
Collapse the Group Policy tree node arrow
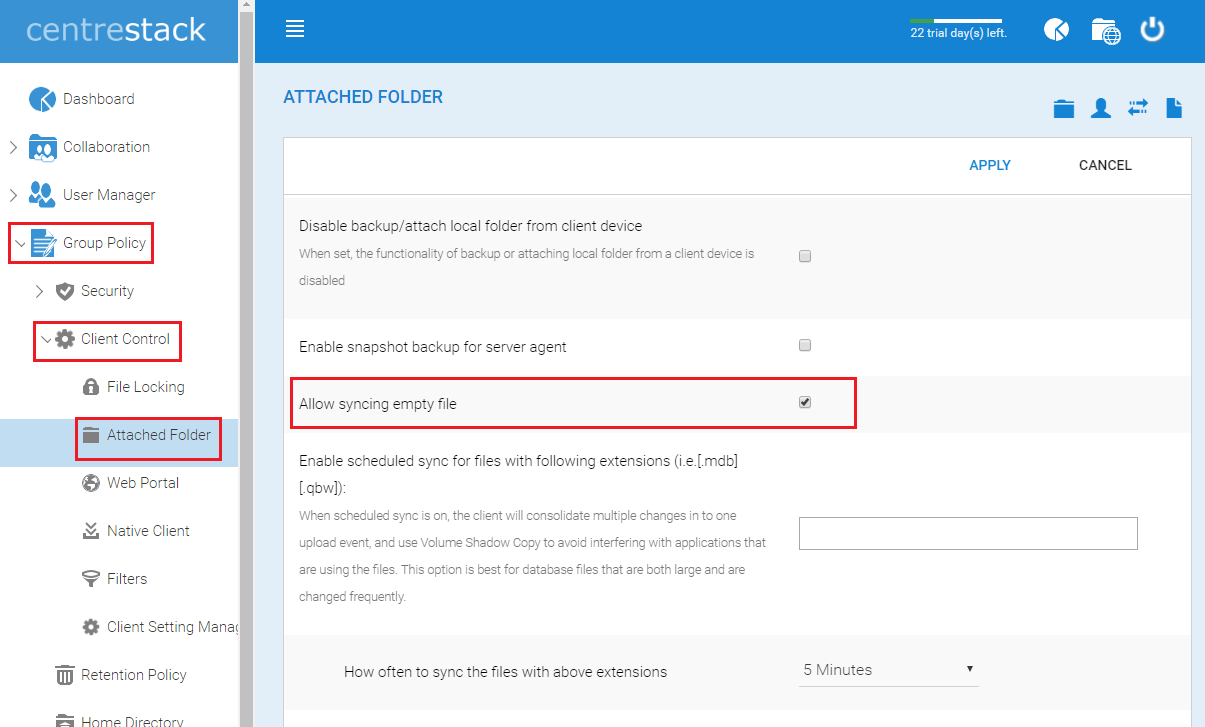(x=20, y=243)
